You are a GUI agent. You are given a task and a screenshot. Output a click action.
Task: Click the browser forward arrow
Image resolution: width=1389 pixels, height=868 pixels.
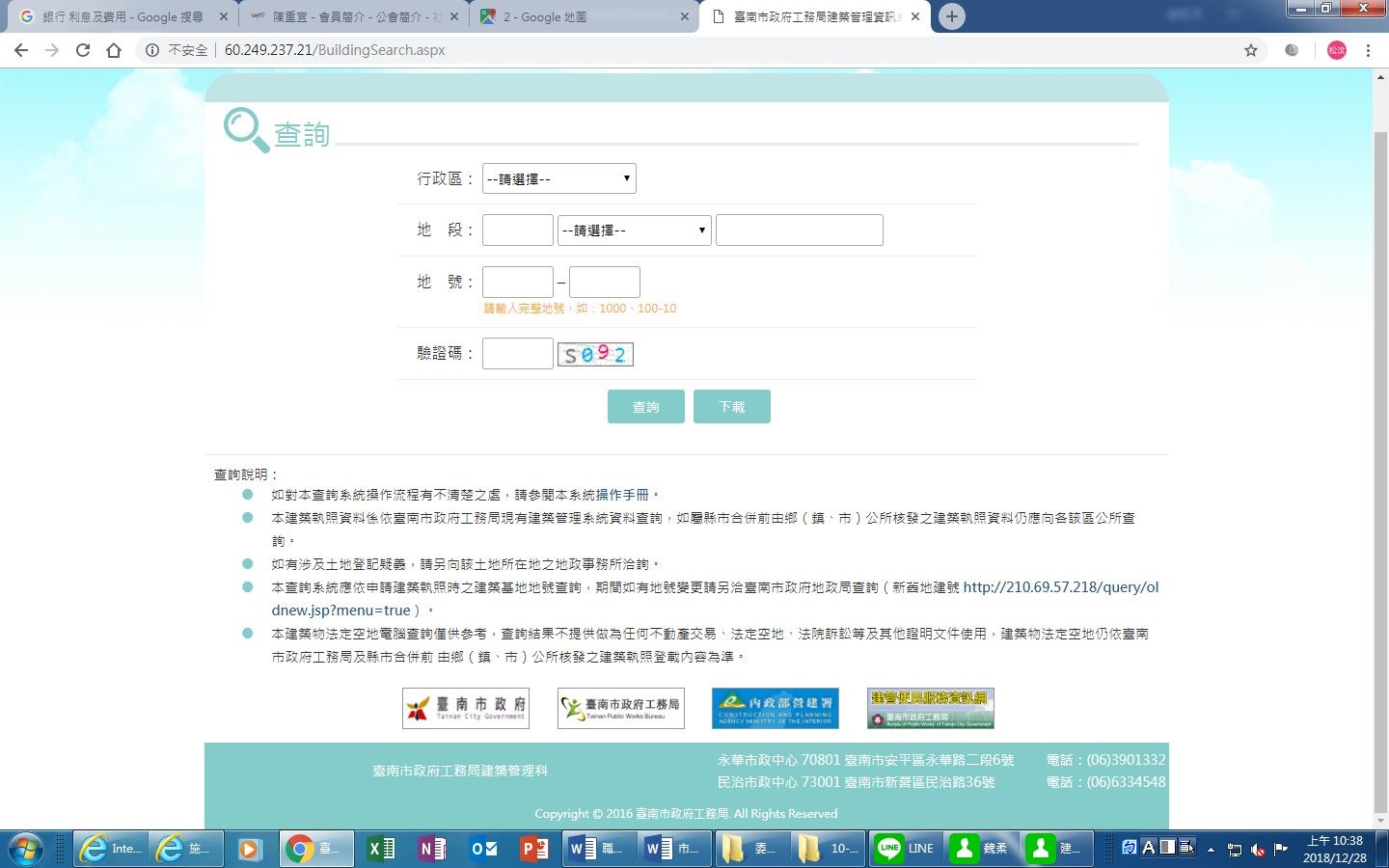[52, 50]
